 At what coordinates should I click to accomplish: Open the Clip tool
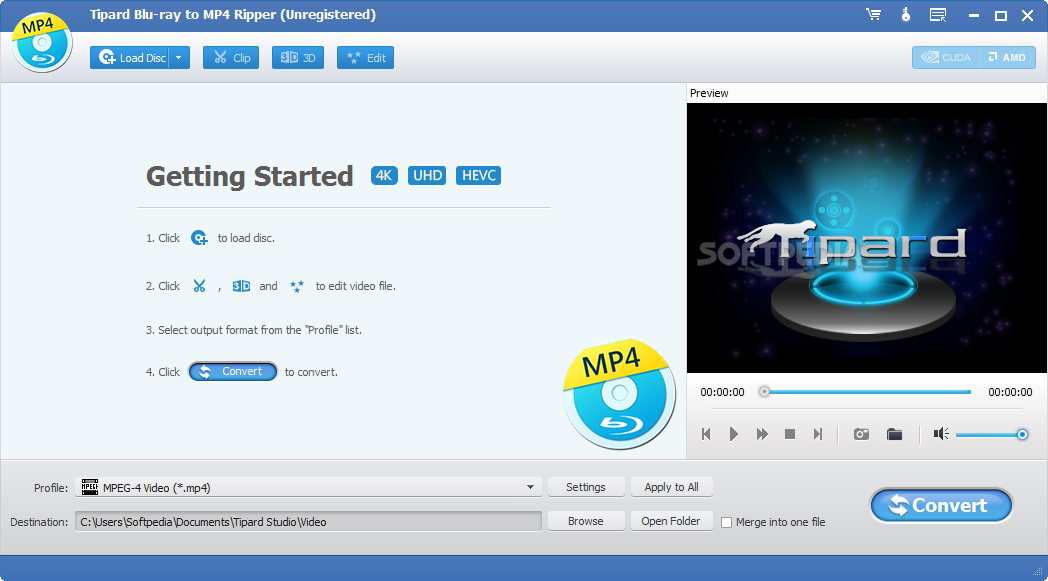pyautogui.click(x=231, y=57)
